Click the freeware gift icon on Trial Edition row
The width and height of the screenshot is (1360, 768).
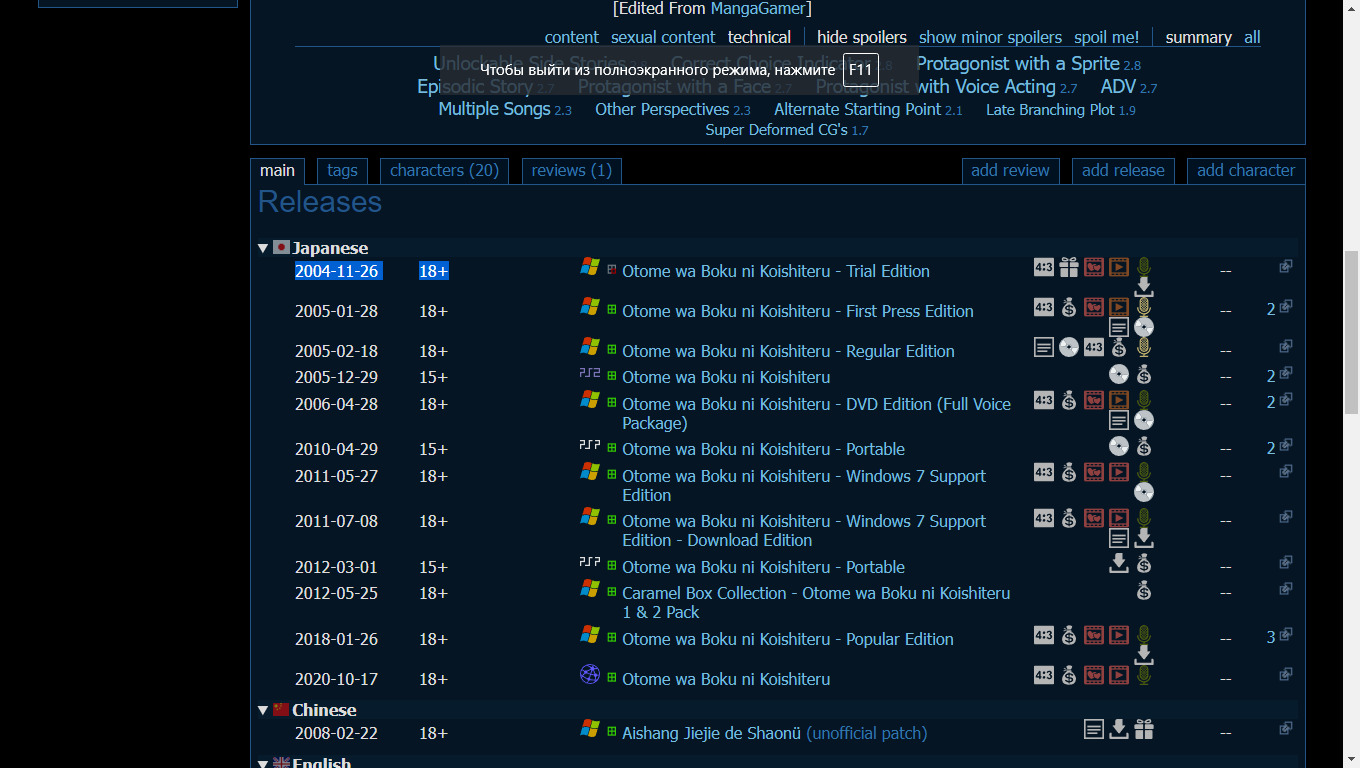pos(1069,267)
